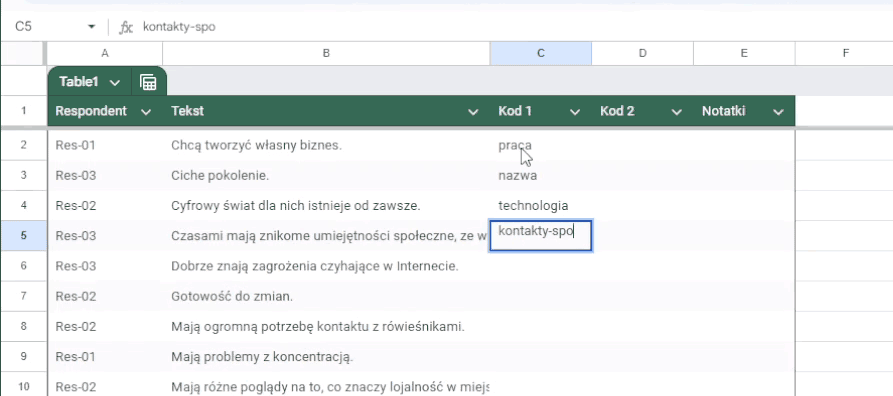Image resolution: width=893 pixels, height=396 pixels.
Task: Select 'Mają różne poglądy' cell
Action: 326,384
